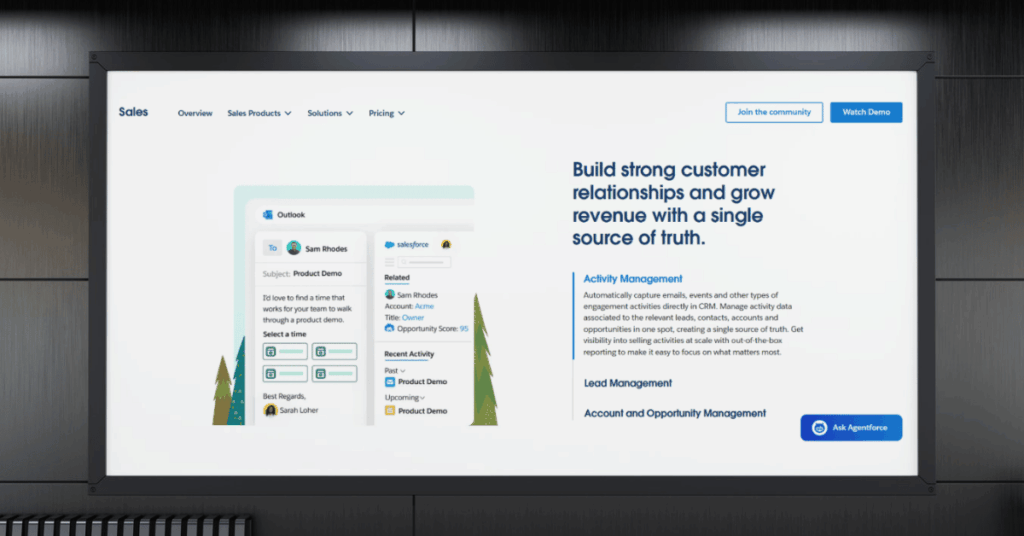The width and height of the screenshot is (1024, 536).
Task: Click the Outlook icon in the illustration
Action: point(268,215)
